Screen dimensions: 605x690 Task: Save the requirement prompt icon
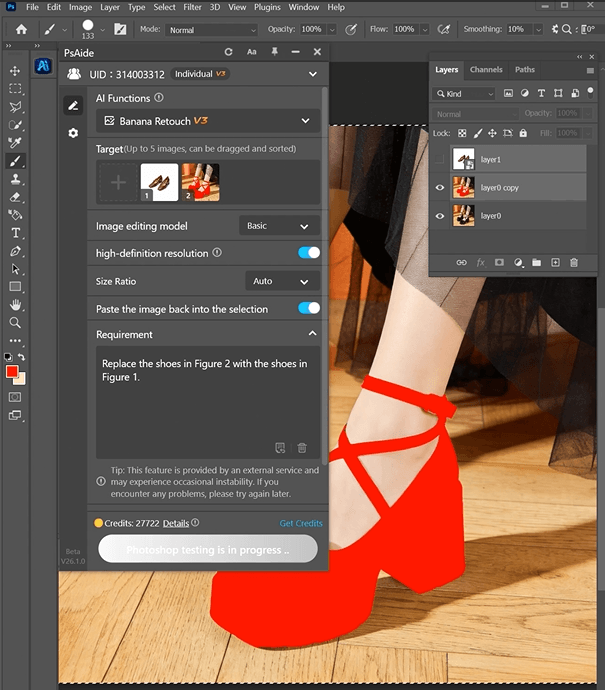[x=280, y=448]
